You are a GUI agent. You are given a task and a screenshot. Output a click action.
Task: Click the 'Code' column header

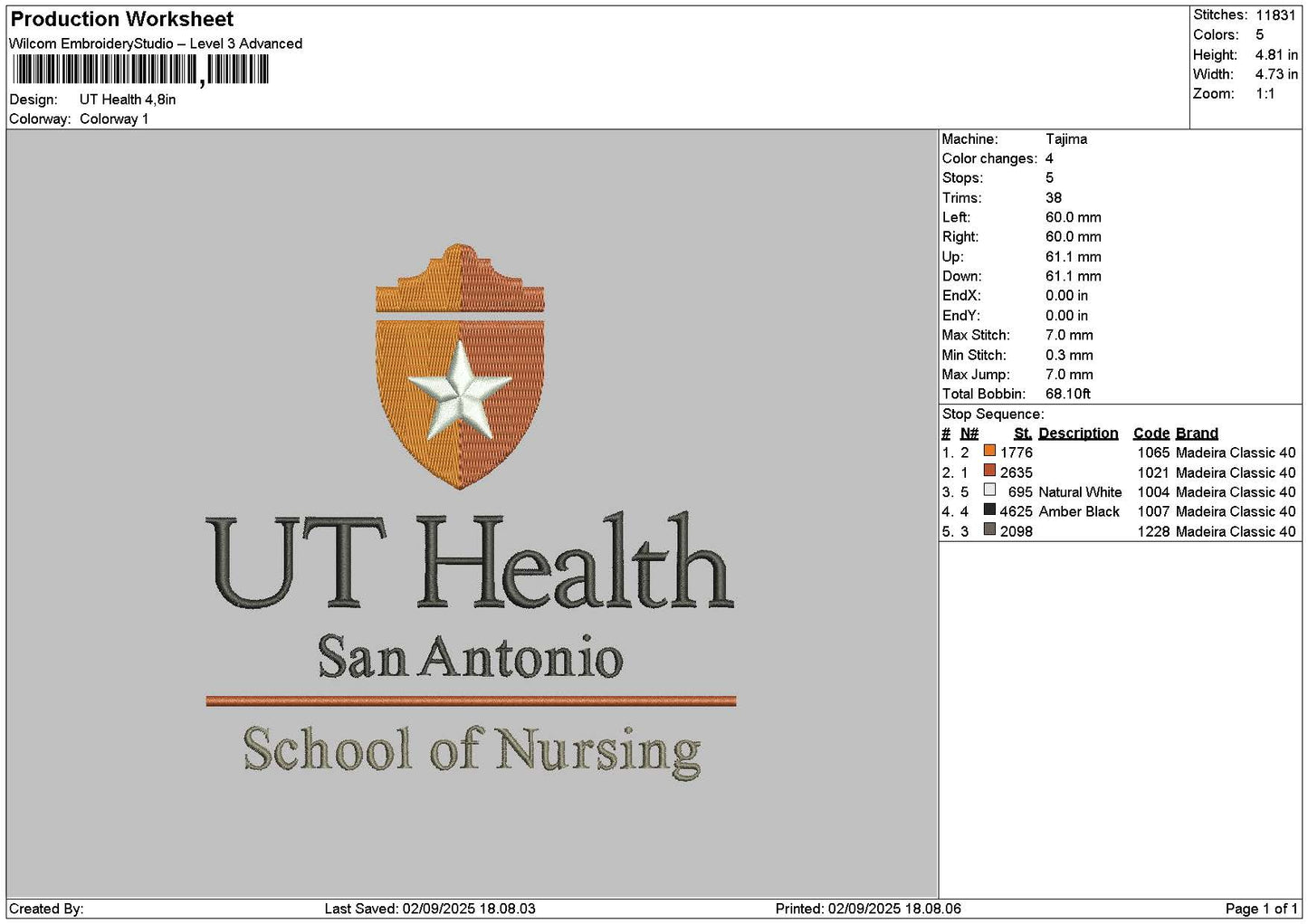(x=1151, y=433)
